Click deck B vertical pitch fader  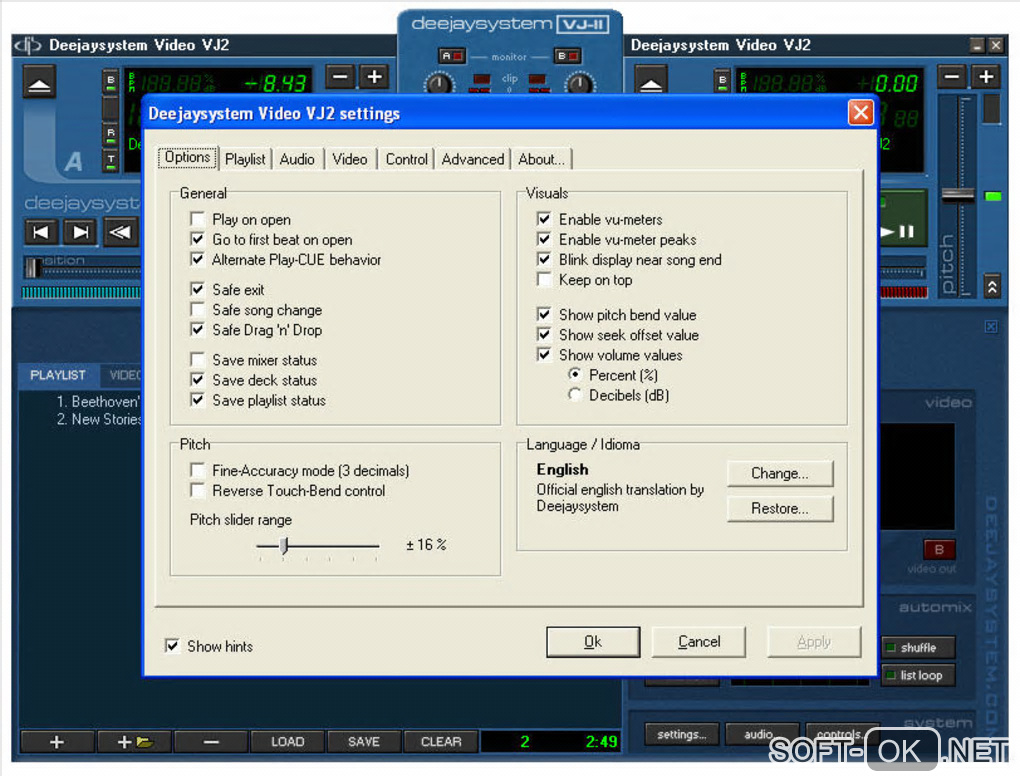click(958, 194)
